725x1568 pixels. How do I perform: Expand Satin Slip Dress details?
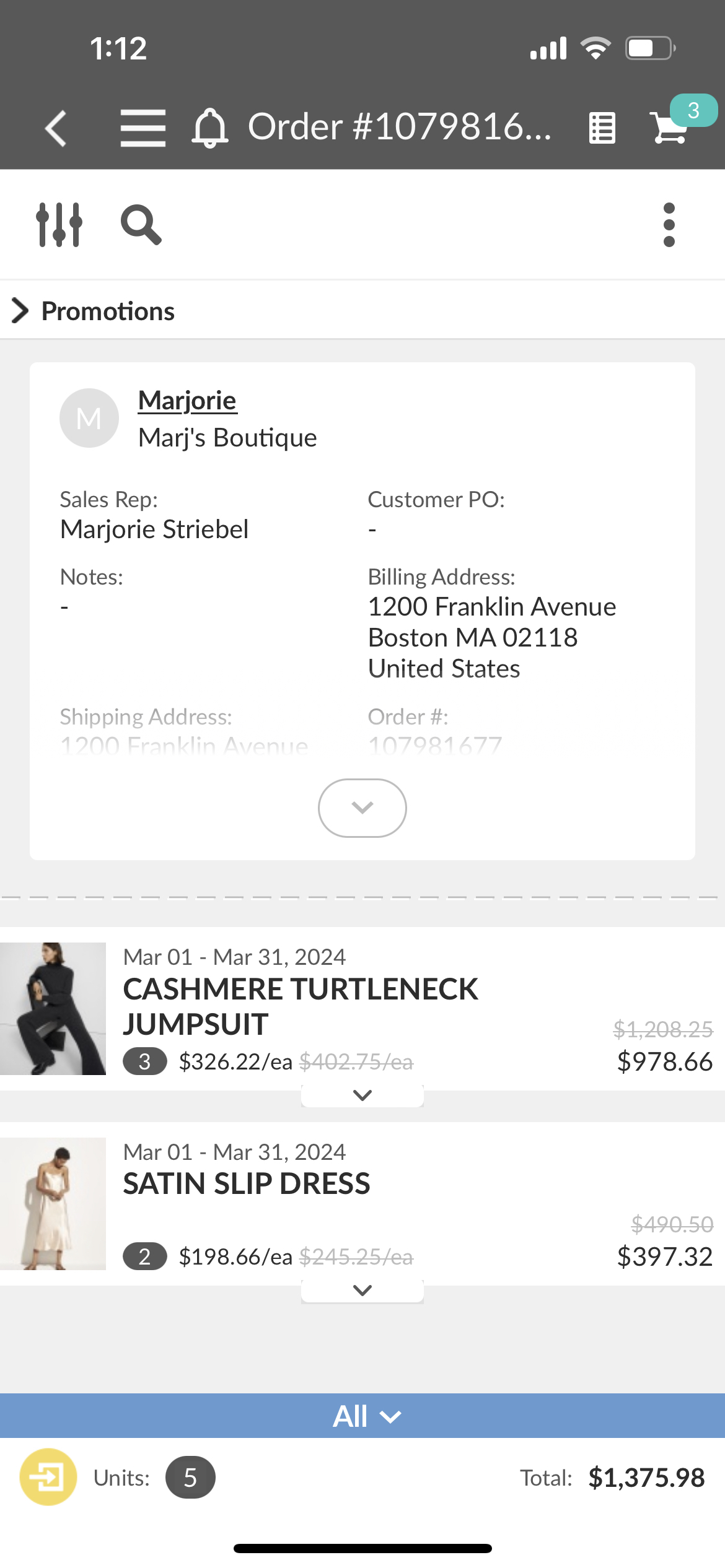coord(362,1290)
